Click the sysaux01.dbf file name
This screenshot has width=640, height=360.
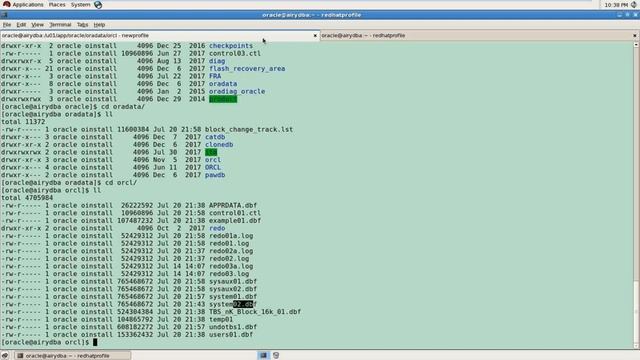pyautogui.click(x=233, y=281)
